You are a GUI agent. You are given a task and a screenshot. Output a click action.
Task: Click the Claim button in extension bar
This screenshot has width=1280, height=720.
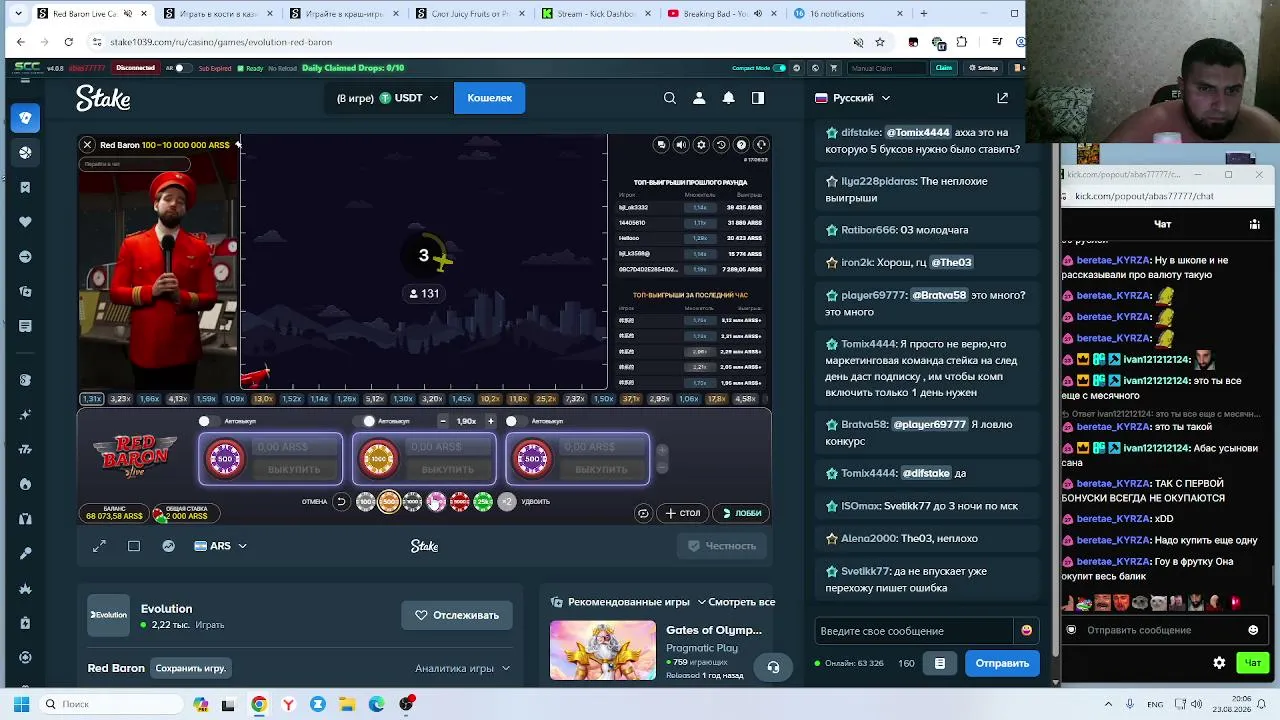943,68
